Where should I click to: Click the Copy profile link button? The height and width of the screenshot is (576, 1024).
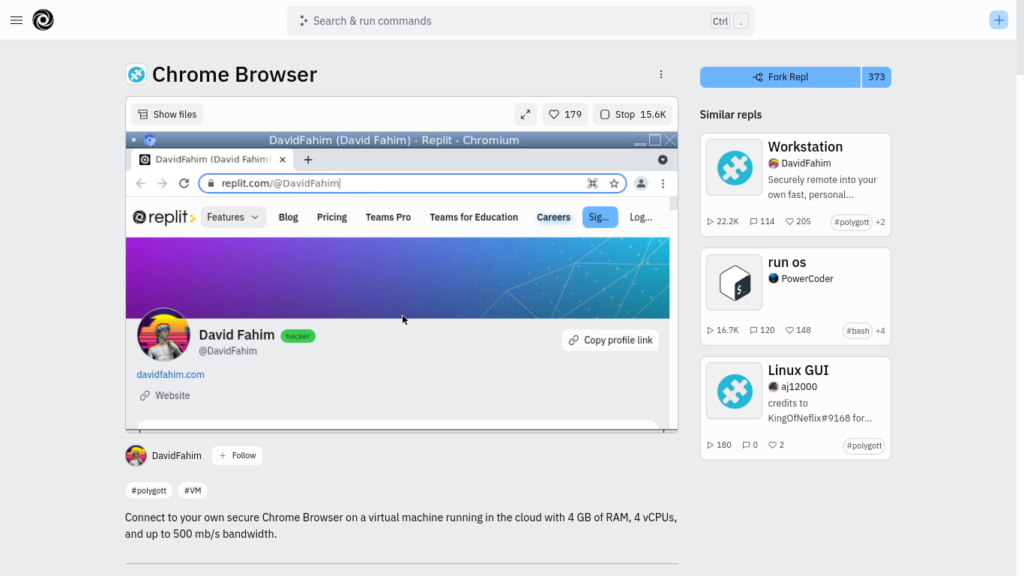(610, 340)
